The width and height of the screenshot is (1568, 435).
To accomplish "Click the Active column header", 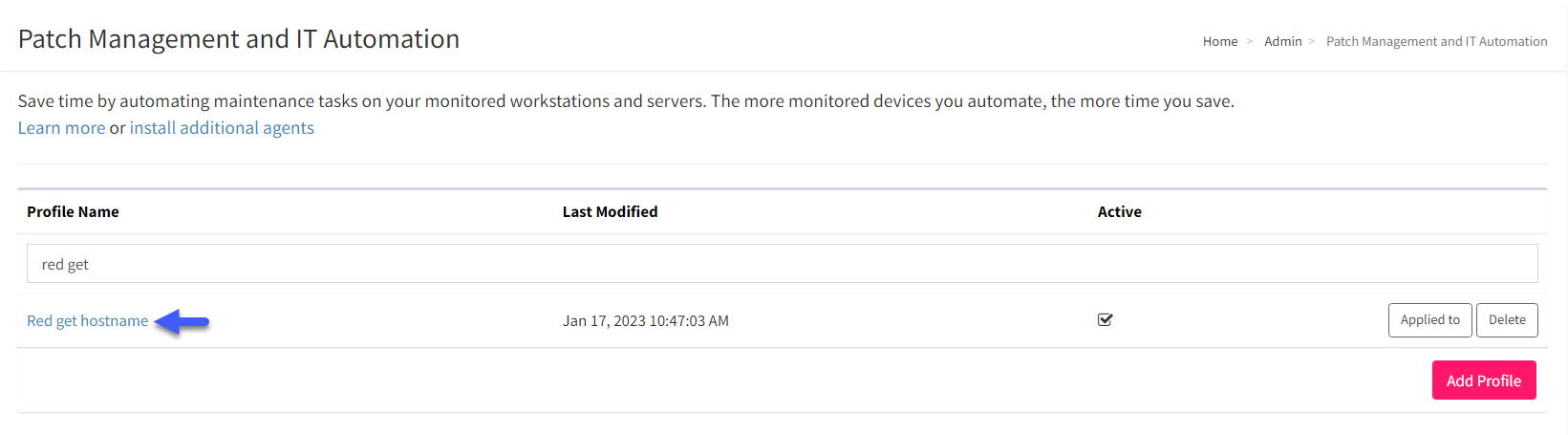I will click(x=1119, y=211).
